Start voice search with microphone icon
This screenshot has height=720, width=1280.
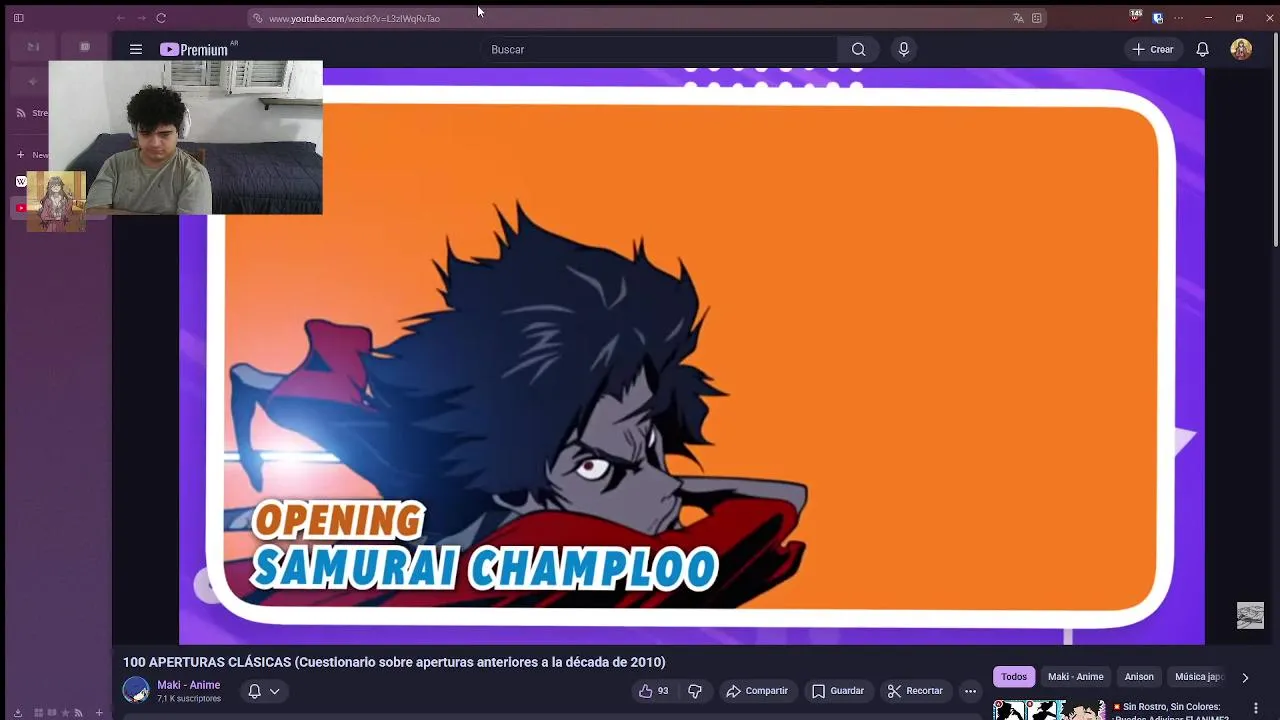(903, 49)
